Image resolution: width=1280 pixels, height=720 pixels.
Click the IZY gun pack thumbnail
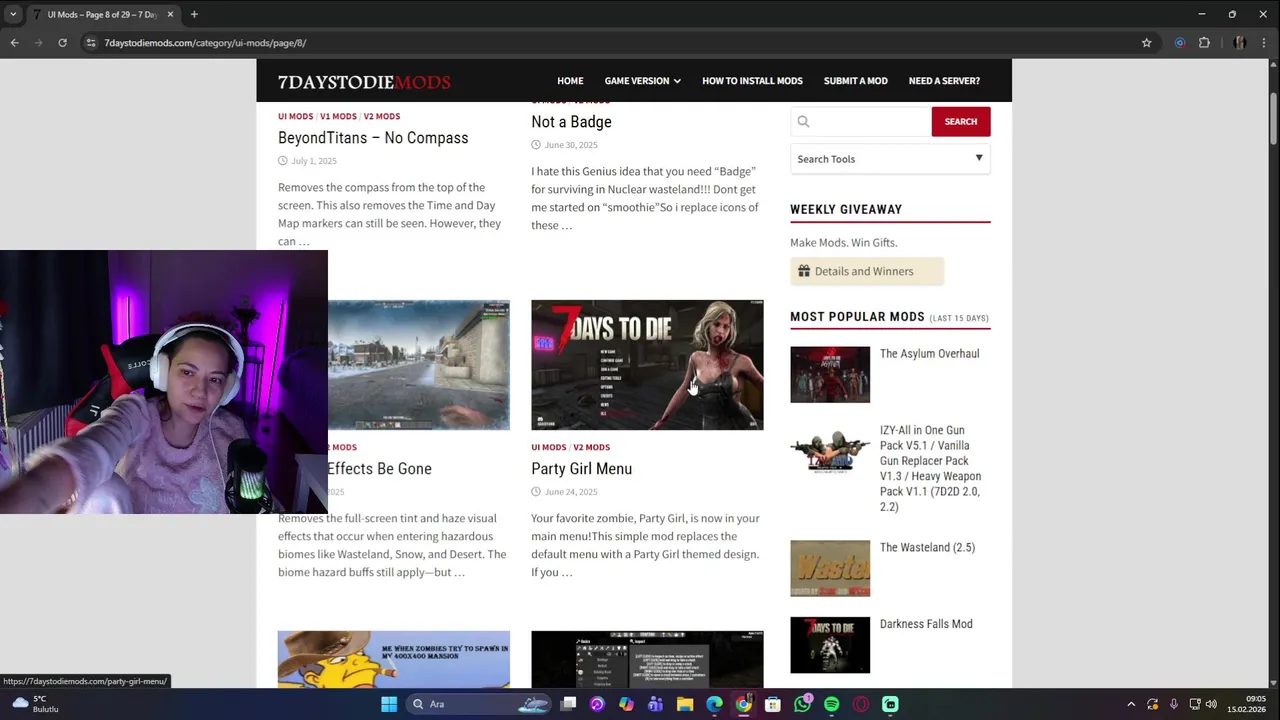tap(830, 451)
